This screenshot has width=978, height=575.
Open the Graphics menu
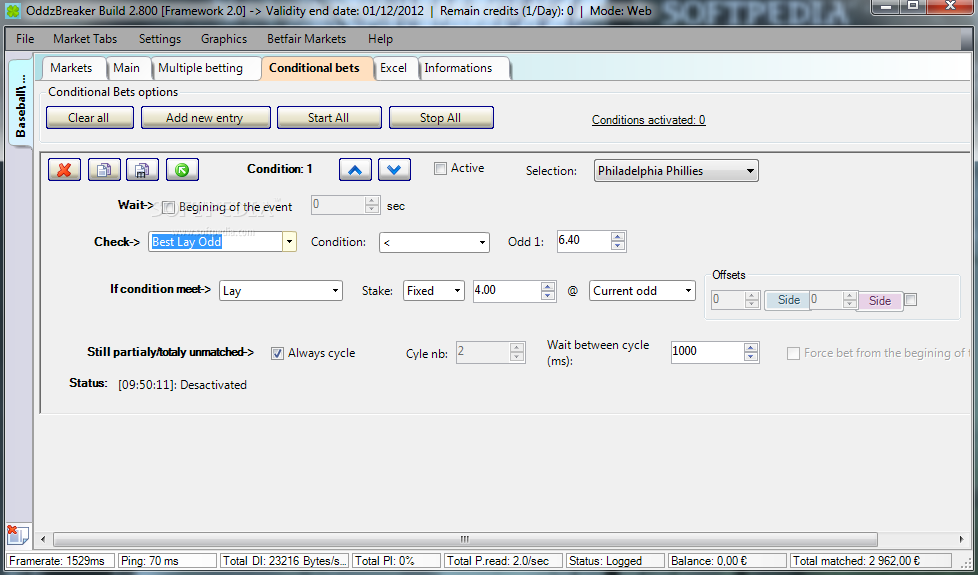pyautogui.click(x=224, y=39)
